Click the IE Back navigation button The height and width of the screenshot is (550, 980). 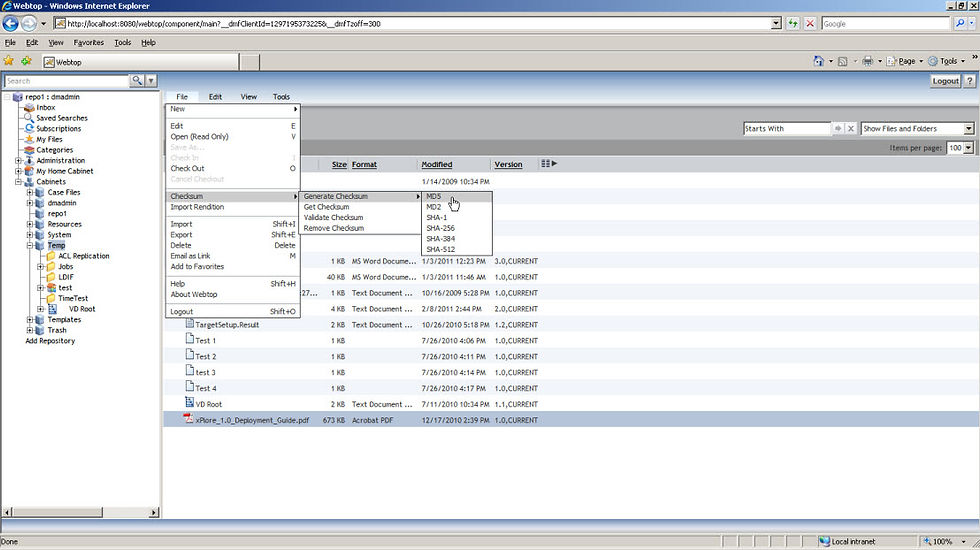(x=11, y=24)
